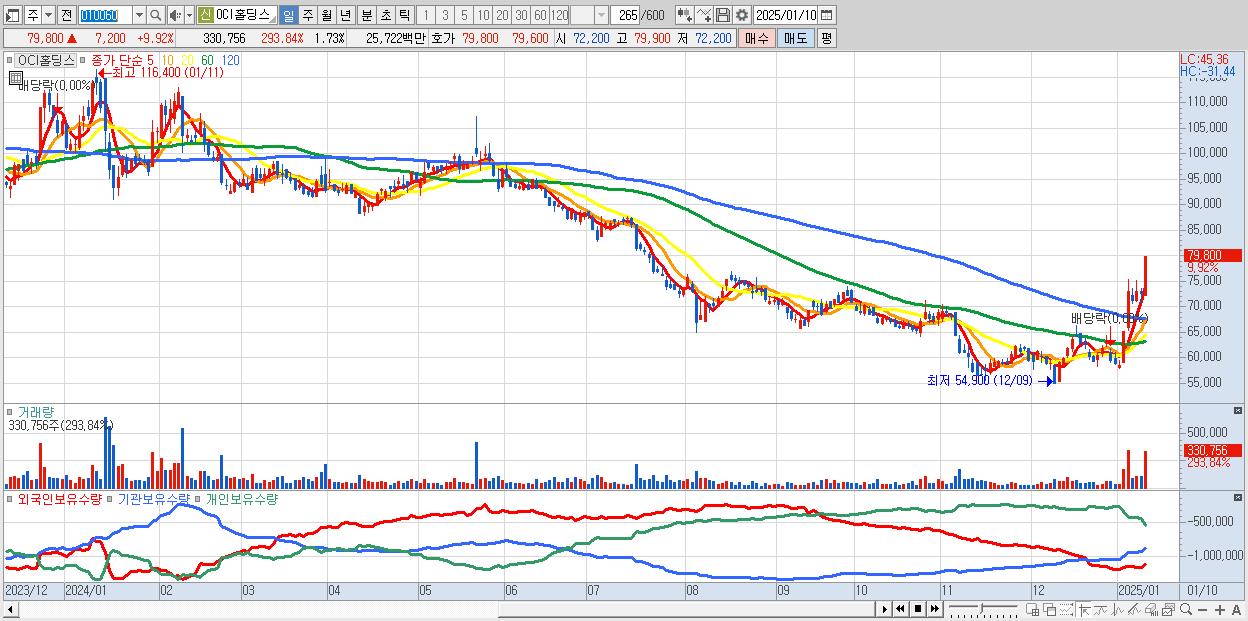The image size is (1248, 621).
Task: Toggle the 개인보유수량 legend checkbox
Action: coord(198,498)
